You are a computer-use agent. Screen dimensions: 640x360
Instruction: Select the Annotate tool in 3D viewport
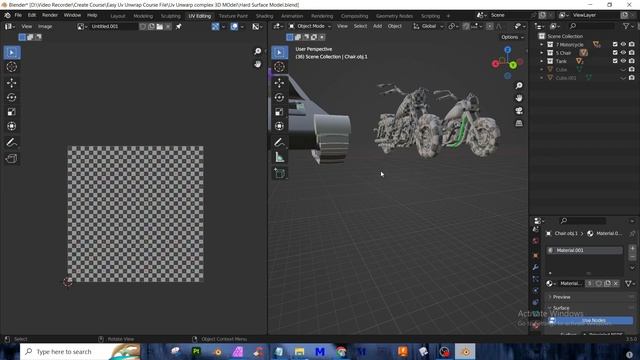(x=280, y=142)
